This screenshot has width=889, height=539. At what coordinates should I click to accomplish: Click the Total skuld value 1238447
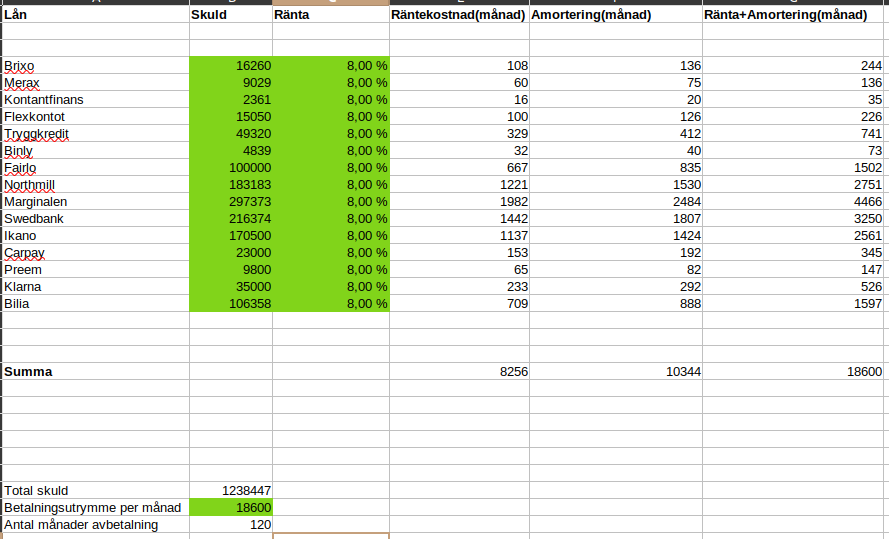(x=230, y=491)
